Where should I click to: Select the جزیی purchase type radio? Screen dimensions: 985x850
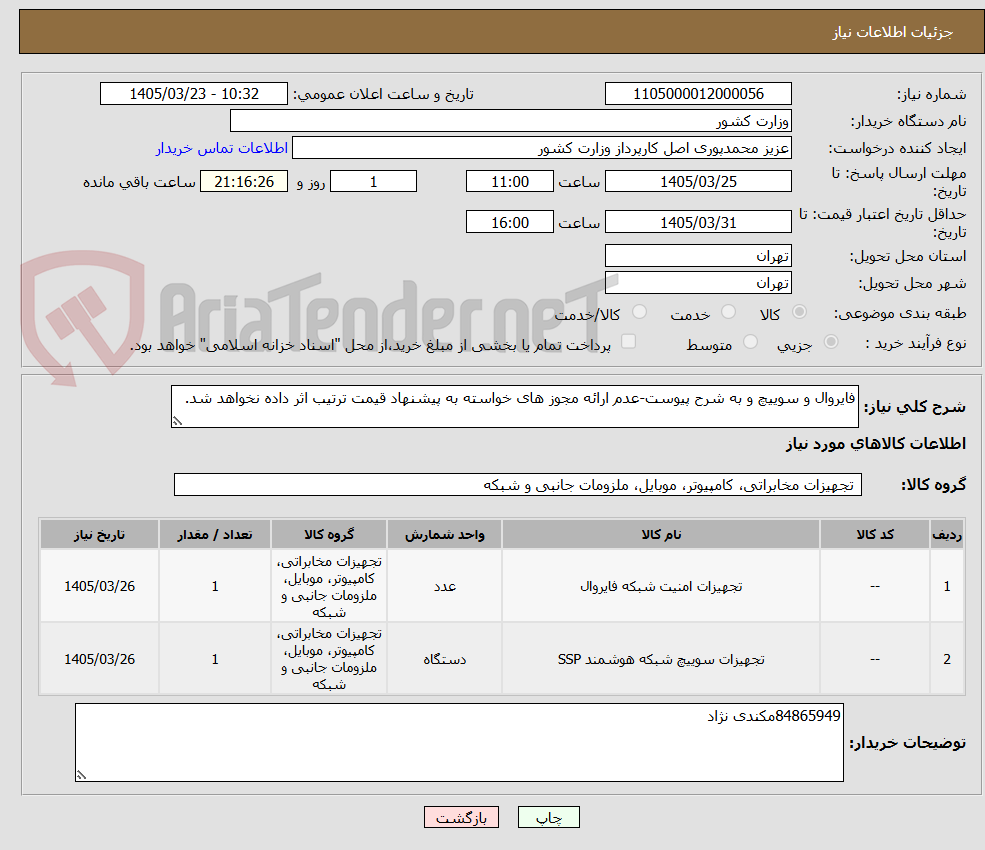coord(830,342)
